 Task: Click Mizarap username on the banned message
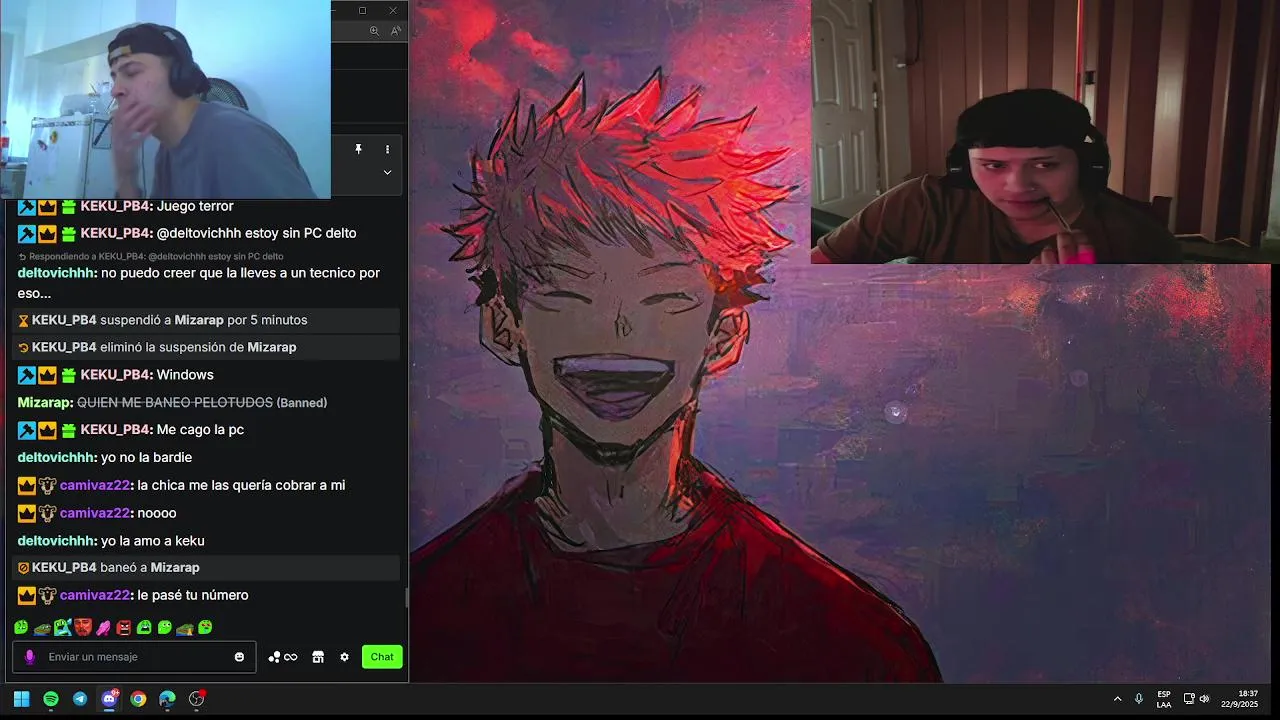[45, 402]
